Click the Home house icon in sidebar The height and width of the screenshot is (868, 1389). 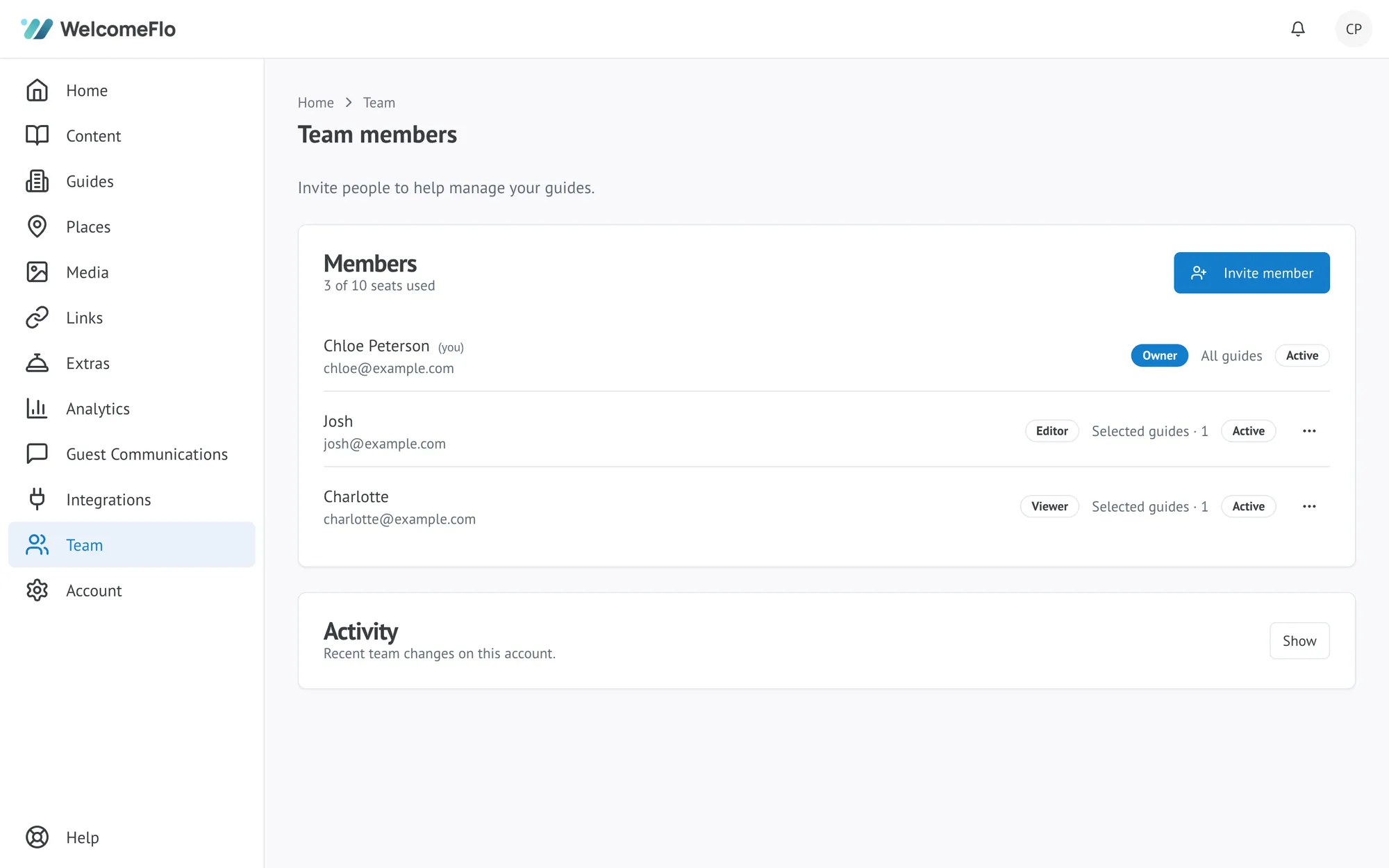click(37, 90)
